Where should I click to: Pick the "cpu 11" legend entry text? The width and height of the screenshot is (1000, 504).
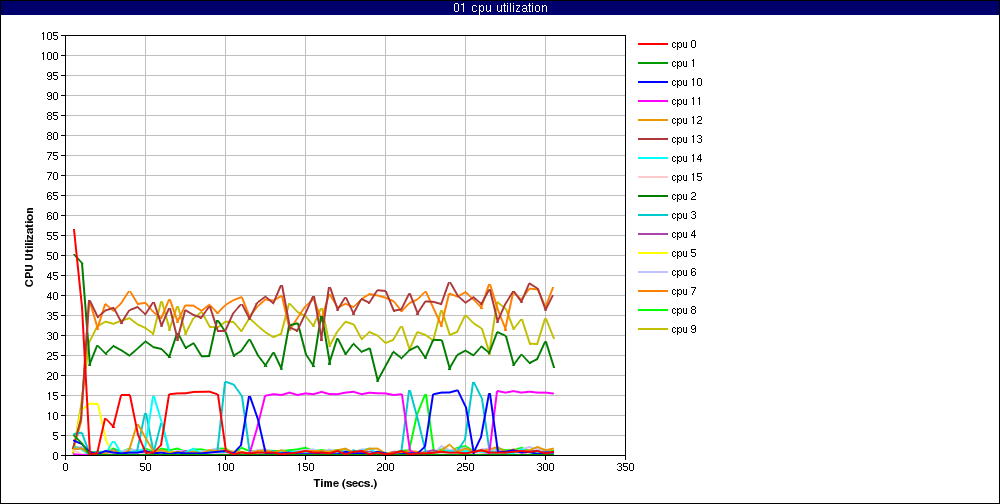686,101
